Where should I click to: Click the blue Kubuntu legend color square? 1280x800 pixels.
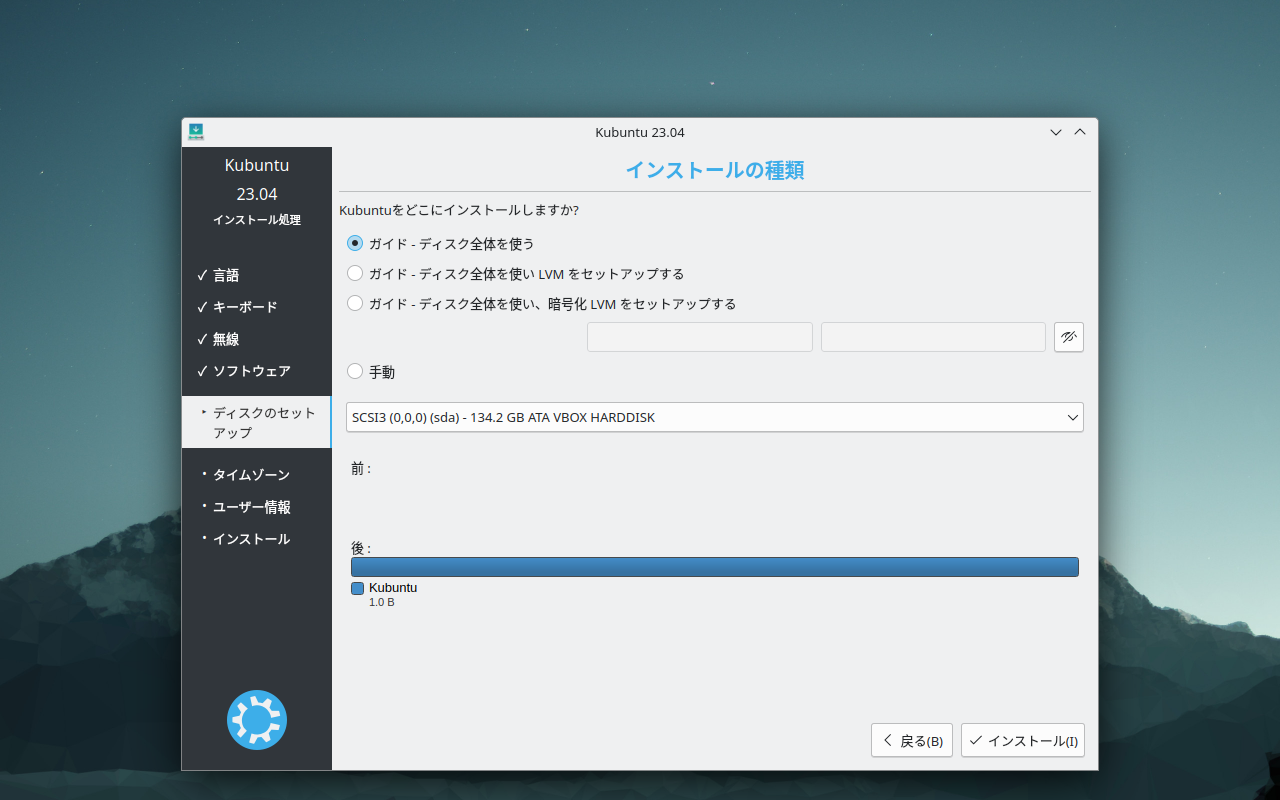(x=357, y=588)
